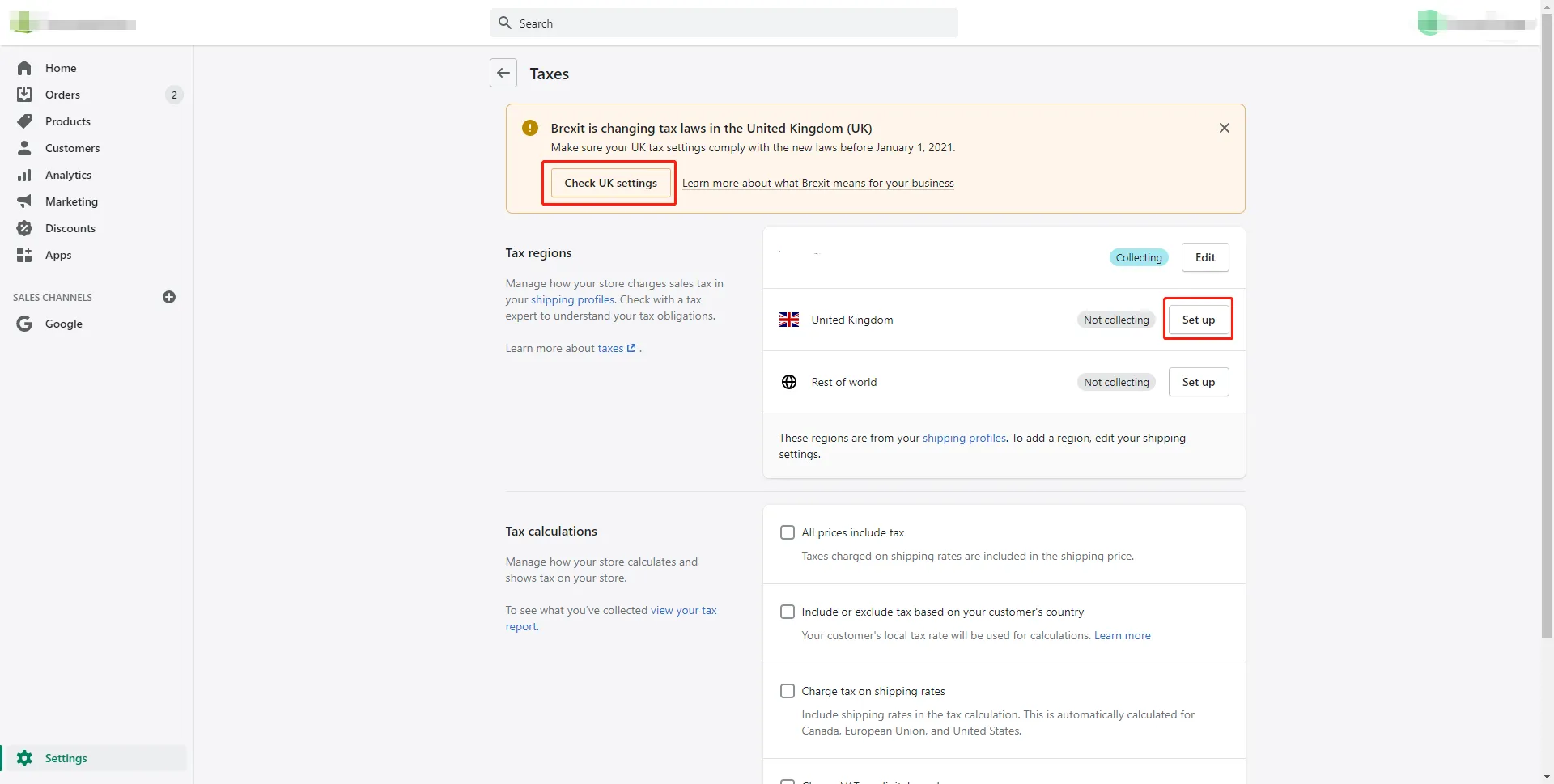Click the Products tag icon
This screenshot has height=784, width=1554.
(24, 121)
